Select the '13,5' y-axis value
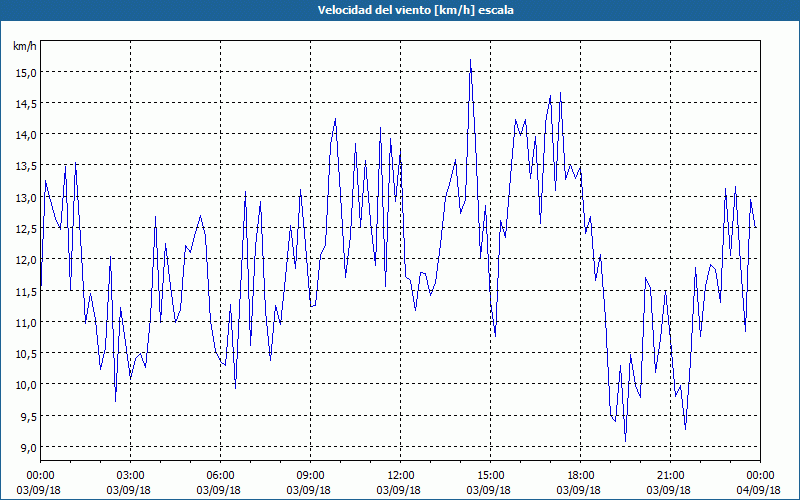The height and width of the screenshot is (500, 800). (x=27, y=166)
